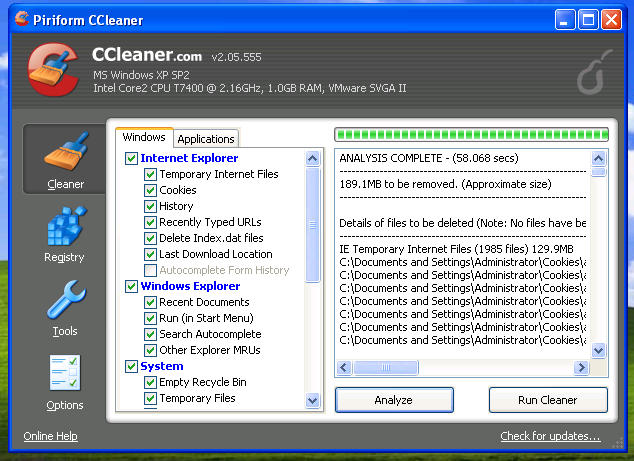Open the Cleaner section in the sidebar
634x461 pixels.
coord(65,160)
